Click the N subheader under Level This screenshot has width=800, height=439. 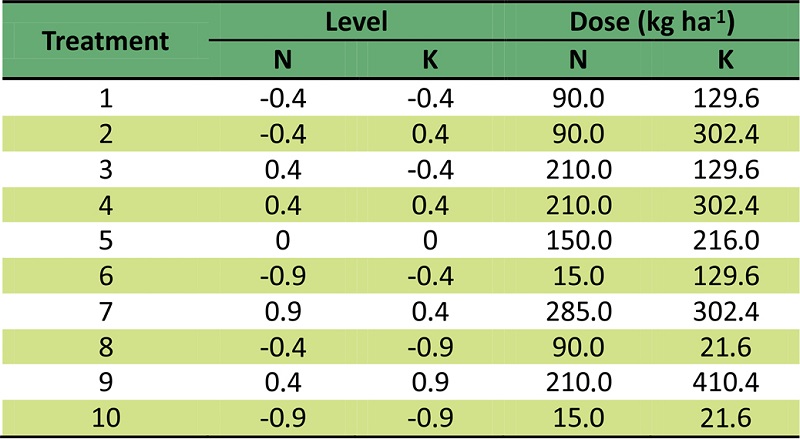(x=284, y=61)
